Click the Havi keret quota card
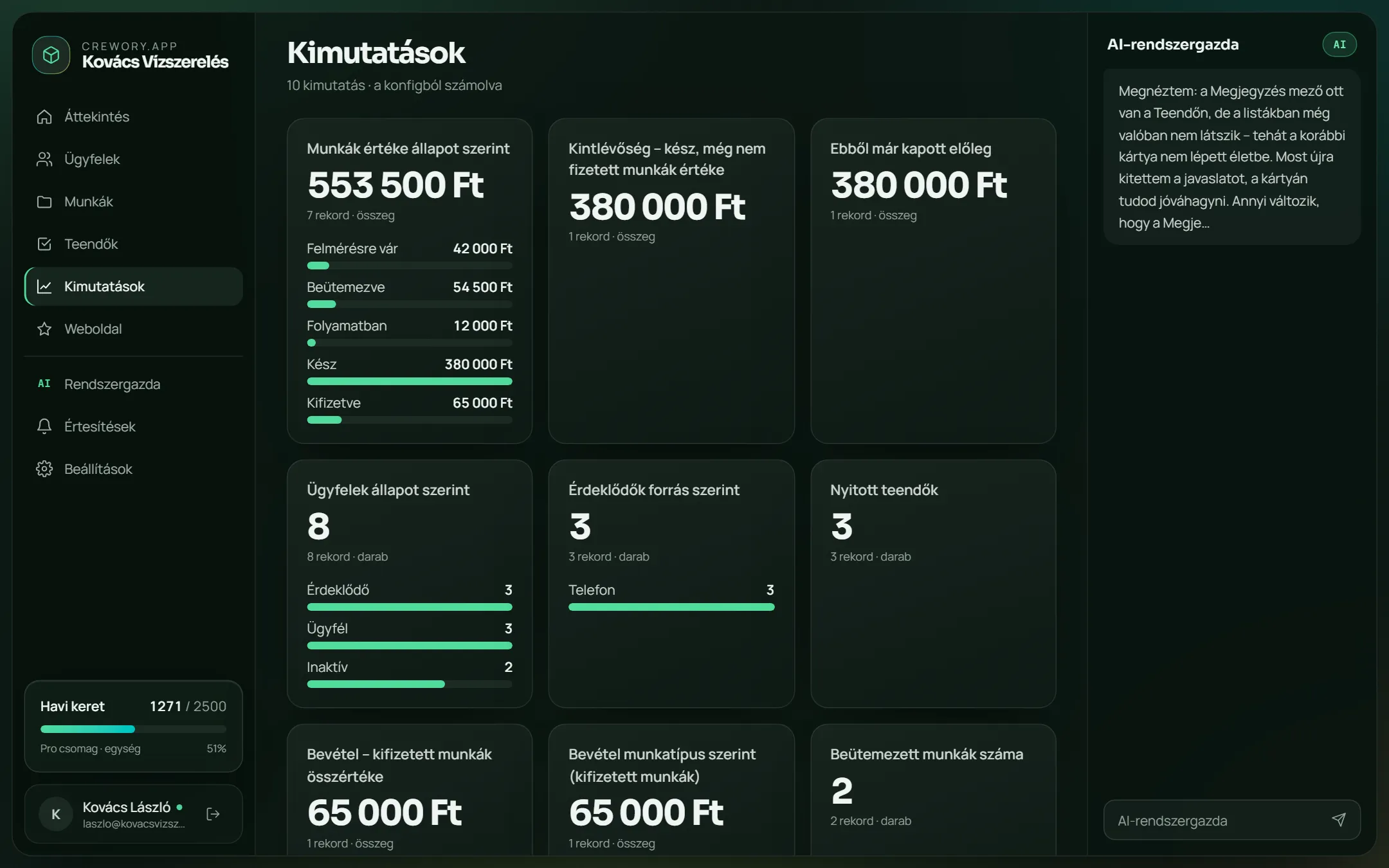Screen dimensions: 1389x868 pyautogui.click(x=133, y=726)
